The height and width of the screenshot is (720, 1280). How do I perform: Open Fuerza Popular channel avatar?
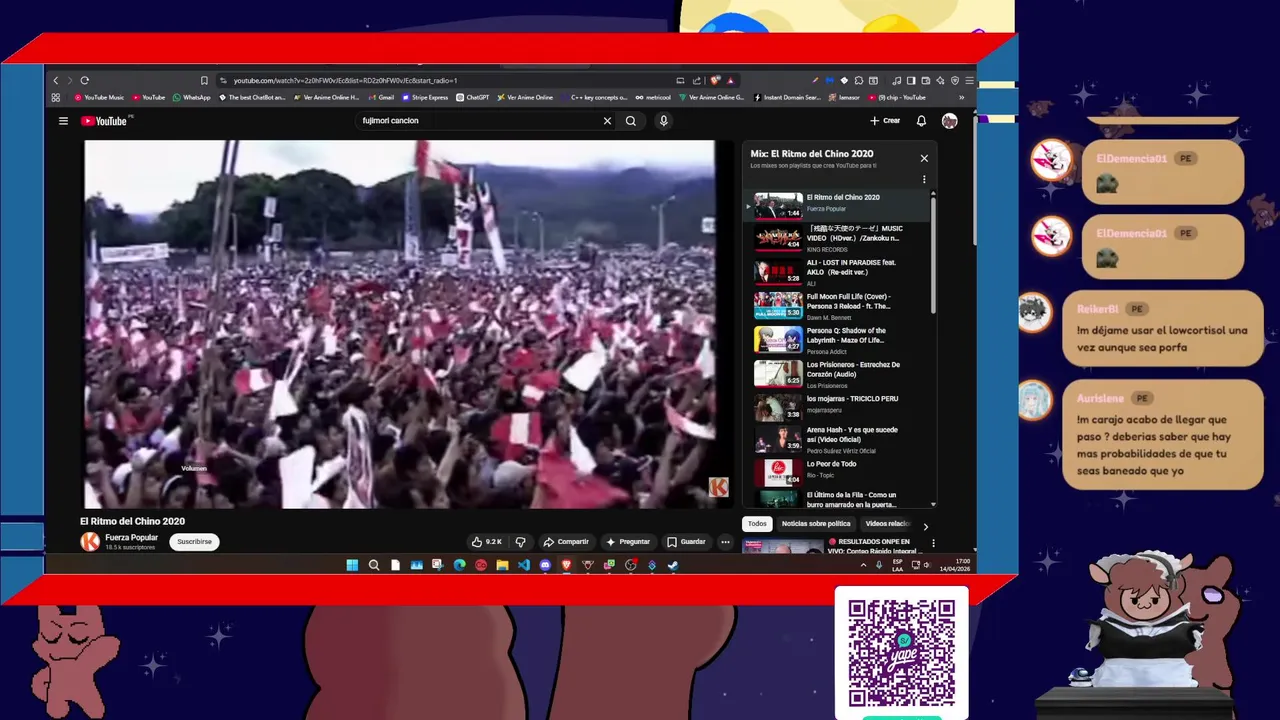(x=90, y=541)
